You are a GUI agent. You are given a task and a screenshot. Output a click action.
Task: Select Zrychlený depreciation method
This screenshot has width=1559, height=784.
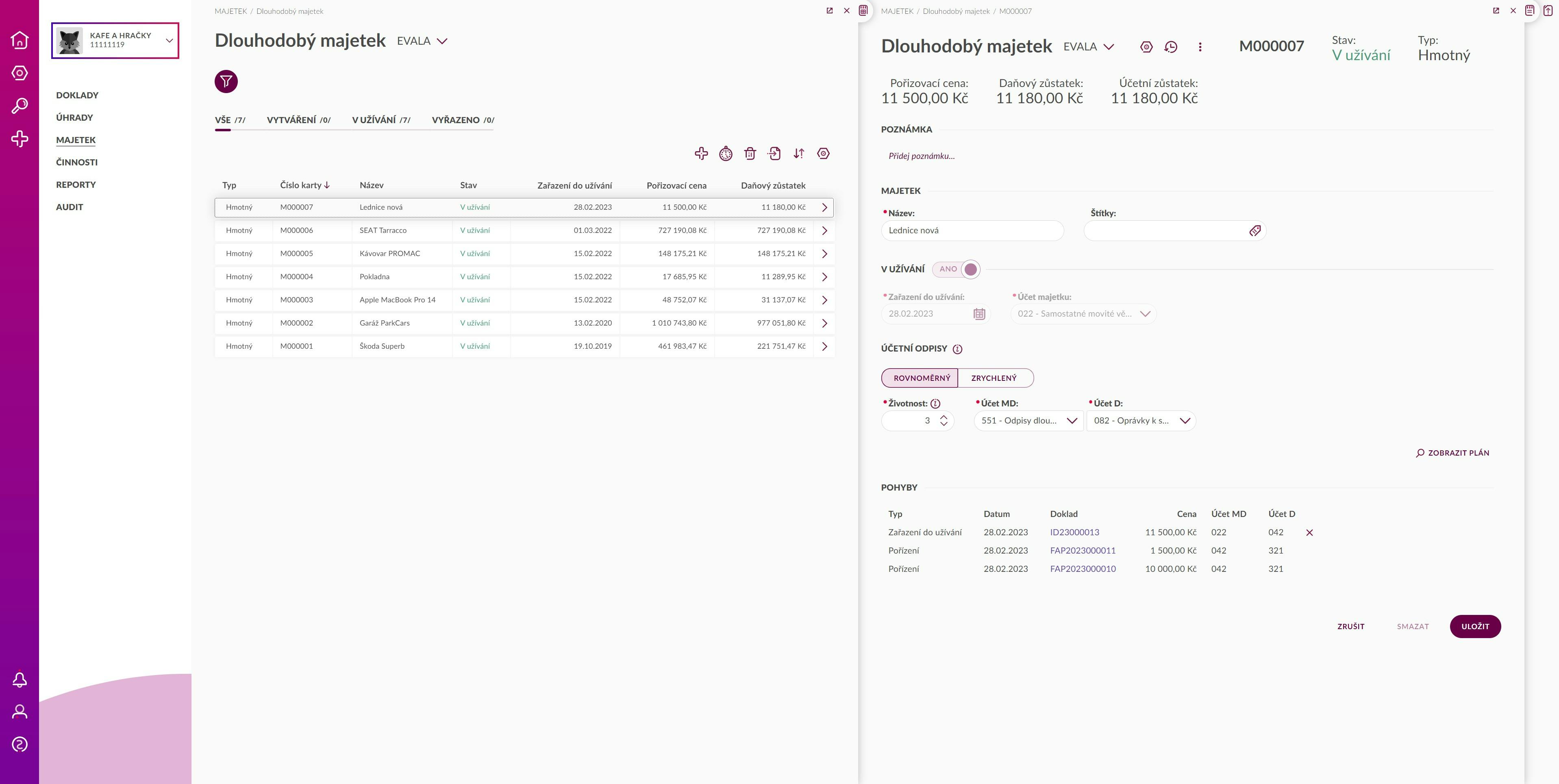point(996,378)
